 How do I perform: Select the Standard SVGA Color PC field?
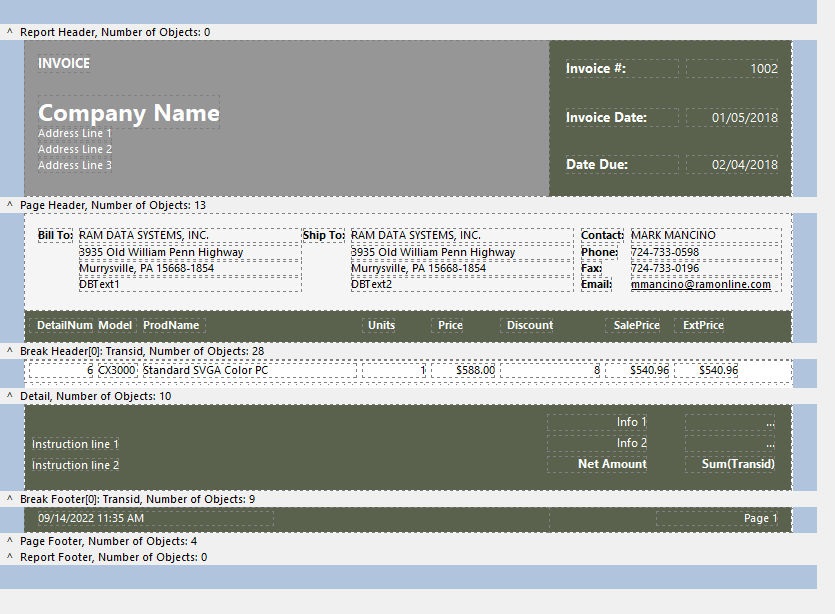249,370
